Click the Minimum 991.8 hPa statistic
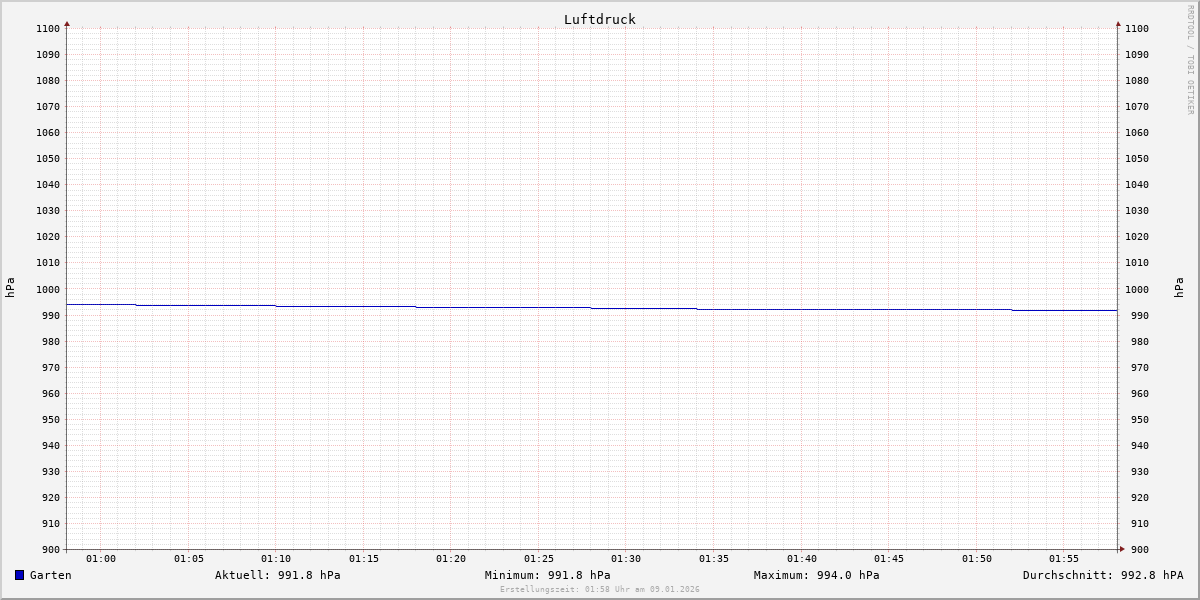 pos(547,575)
